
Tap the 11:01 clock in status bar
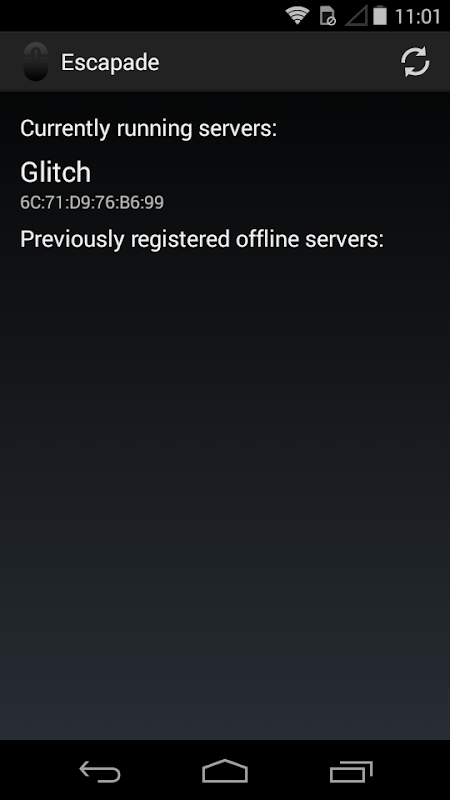point(417,16)
